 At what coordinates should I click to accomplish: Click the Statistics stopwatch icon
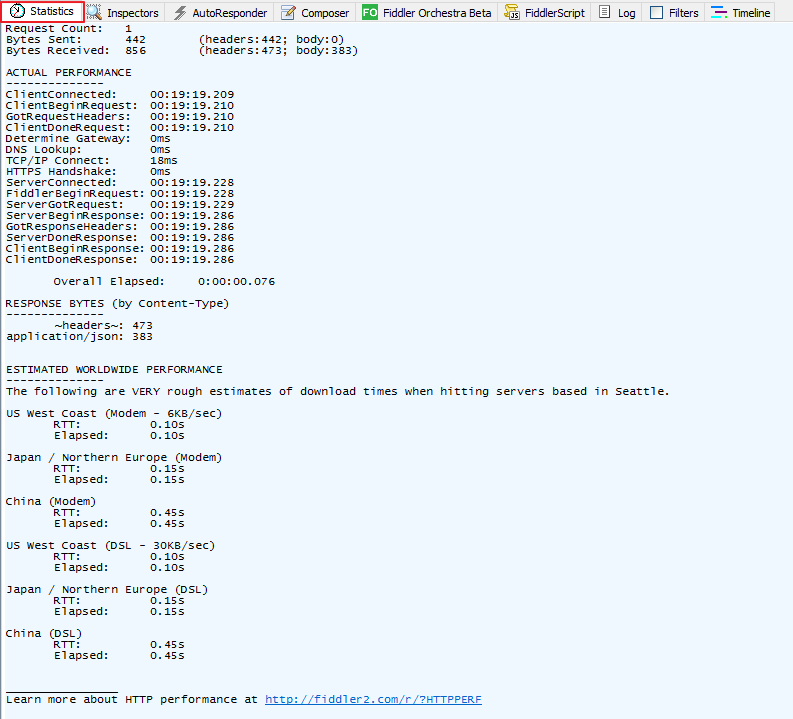tap(17, 12)
